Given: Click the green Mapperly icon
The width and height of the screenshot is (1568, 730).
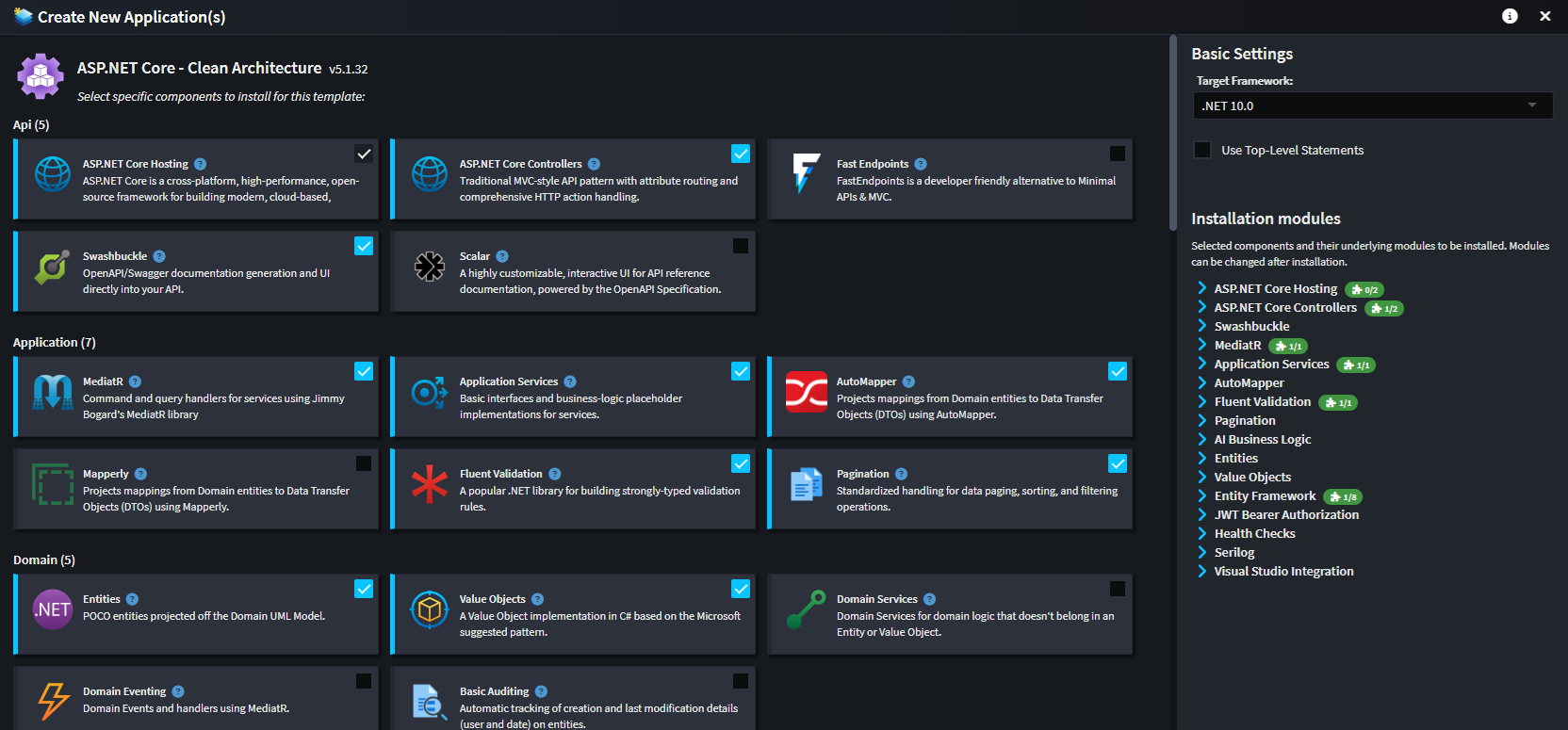Looking at the screenshot, I should point(53,484).
